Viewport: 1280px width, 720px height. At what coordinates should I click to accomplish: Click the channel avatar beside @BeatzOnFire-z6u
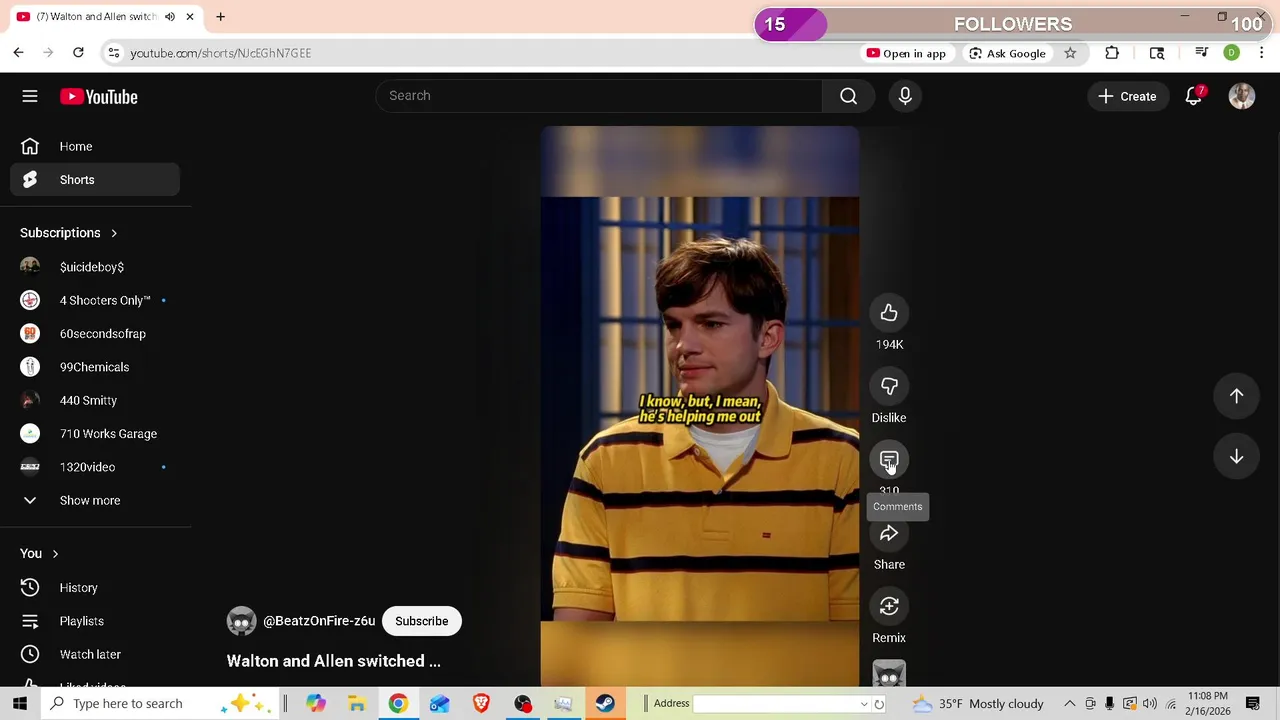click(241, 621)
